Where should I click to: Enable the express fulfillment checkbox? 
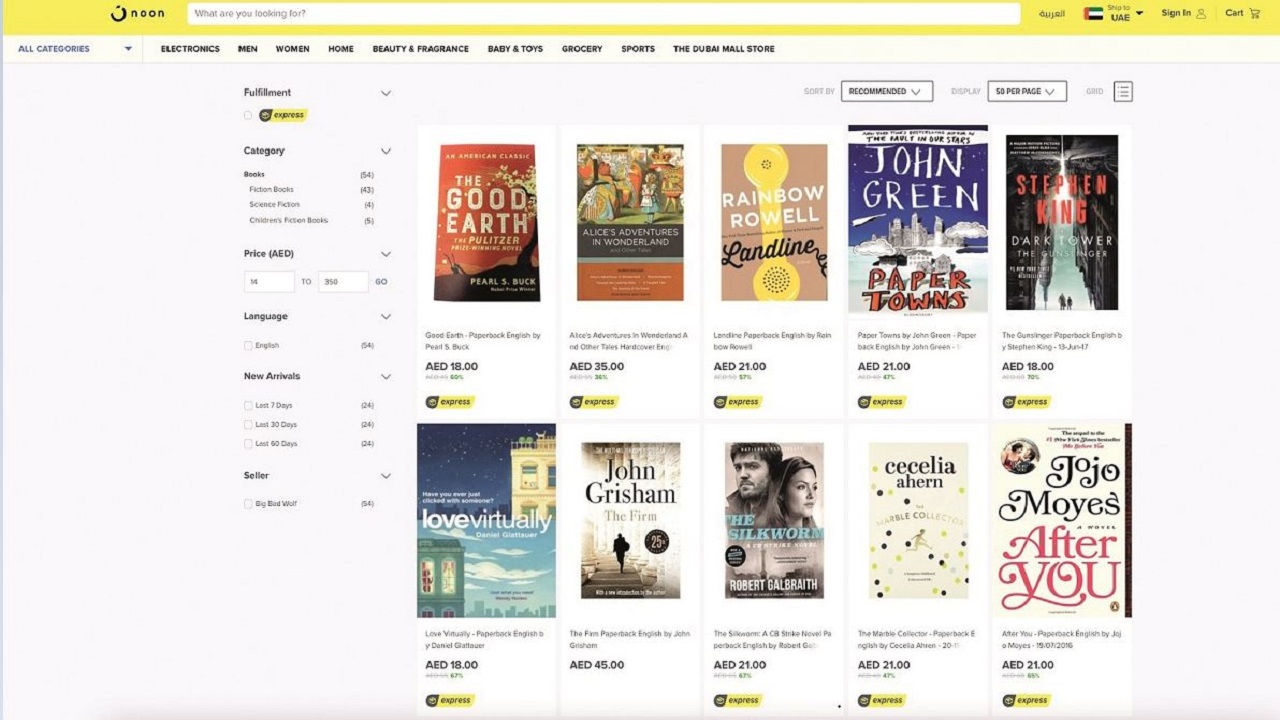(248, 115)
